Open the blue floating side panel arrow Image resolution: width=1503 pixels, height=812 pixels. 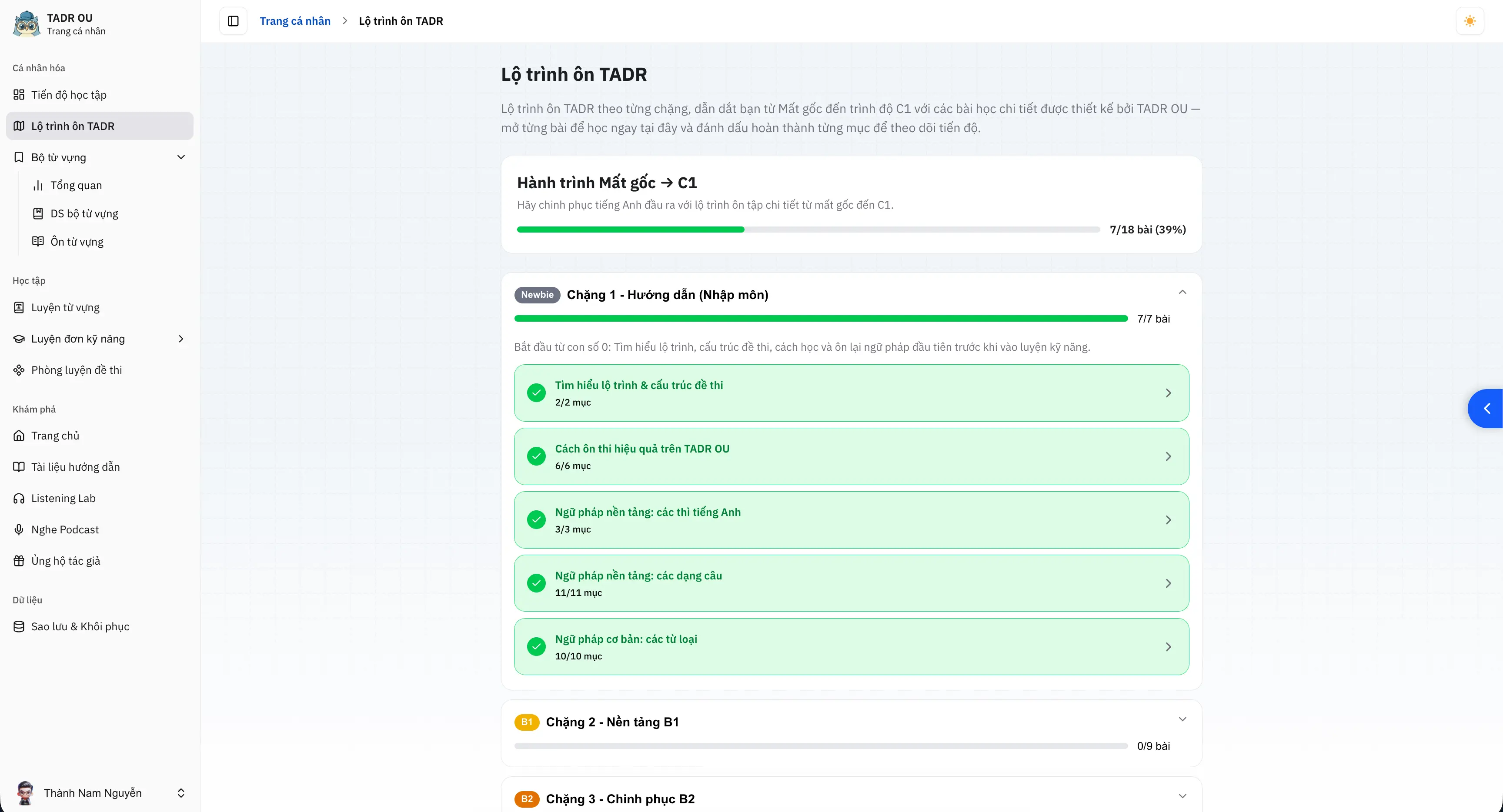pyautogui.click(x=1486, y=408)
